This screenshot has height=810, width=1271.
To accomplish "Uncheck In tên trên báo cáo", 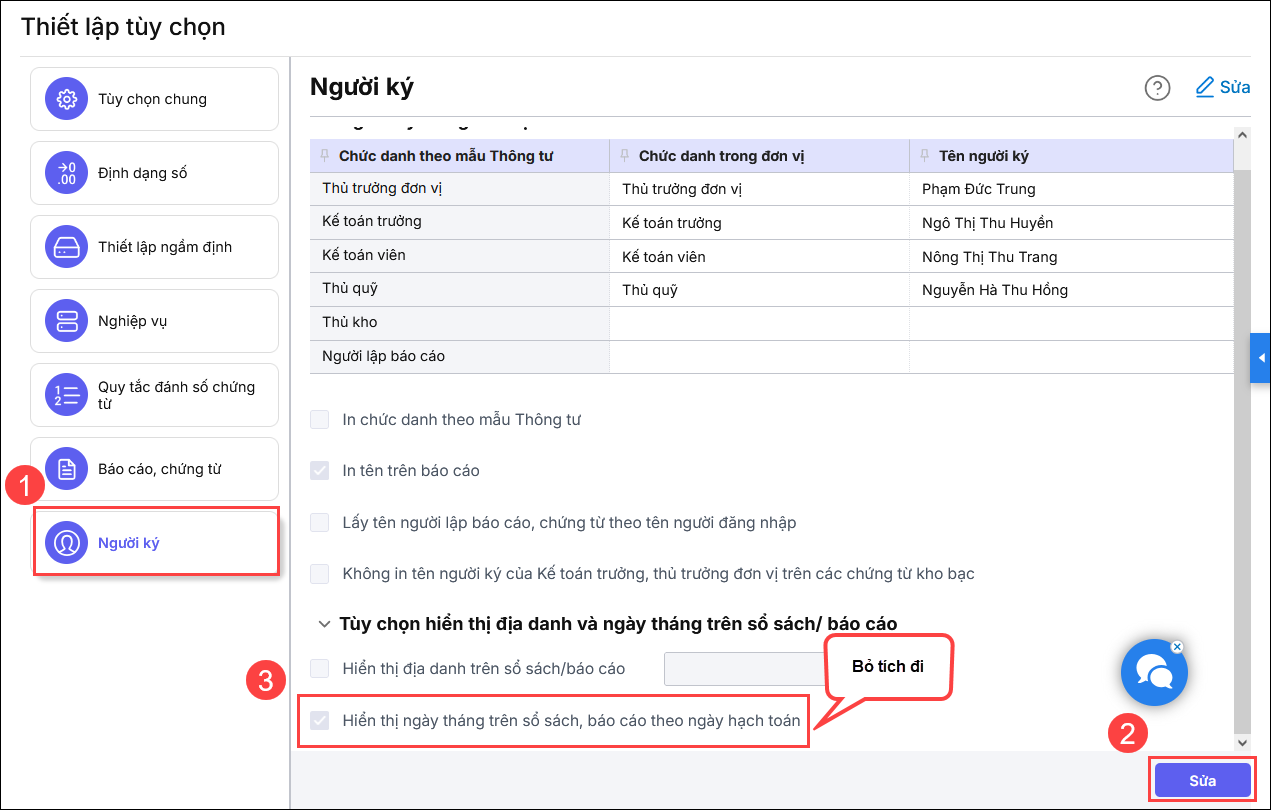I will pos(320,471).
